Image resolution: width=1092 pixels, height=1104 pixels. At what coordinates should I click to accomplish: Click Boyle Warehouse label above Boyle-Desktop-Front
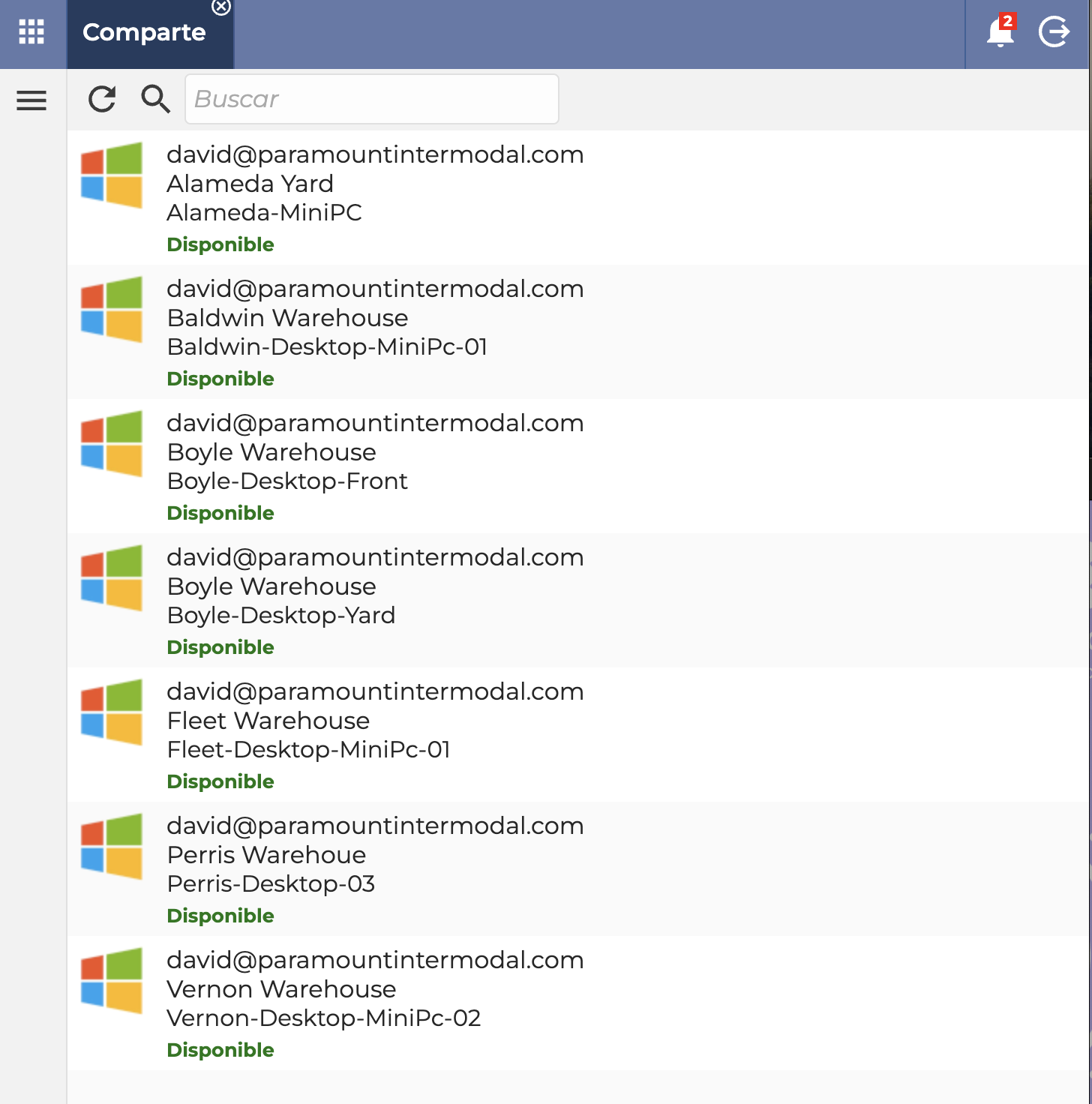point(271,452)
